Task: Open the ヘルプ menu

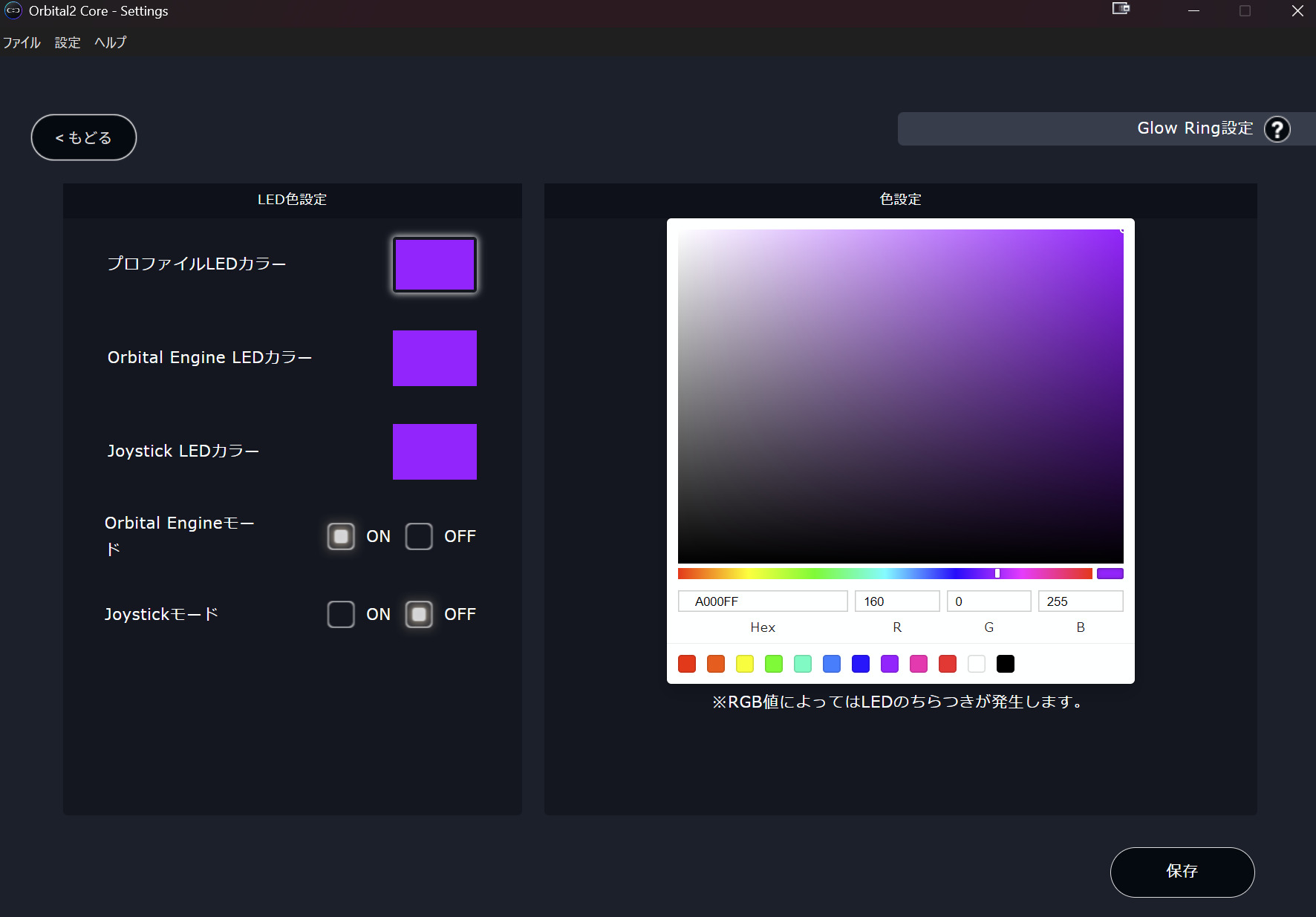Action: click(110, 42)
